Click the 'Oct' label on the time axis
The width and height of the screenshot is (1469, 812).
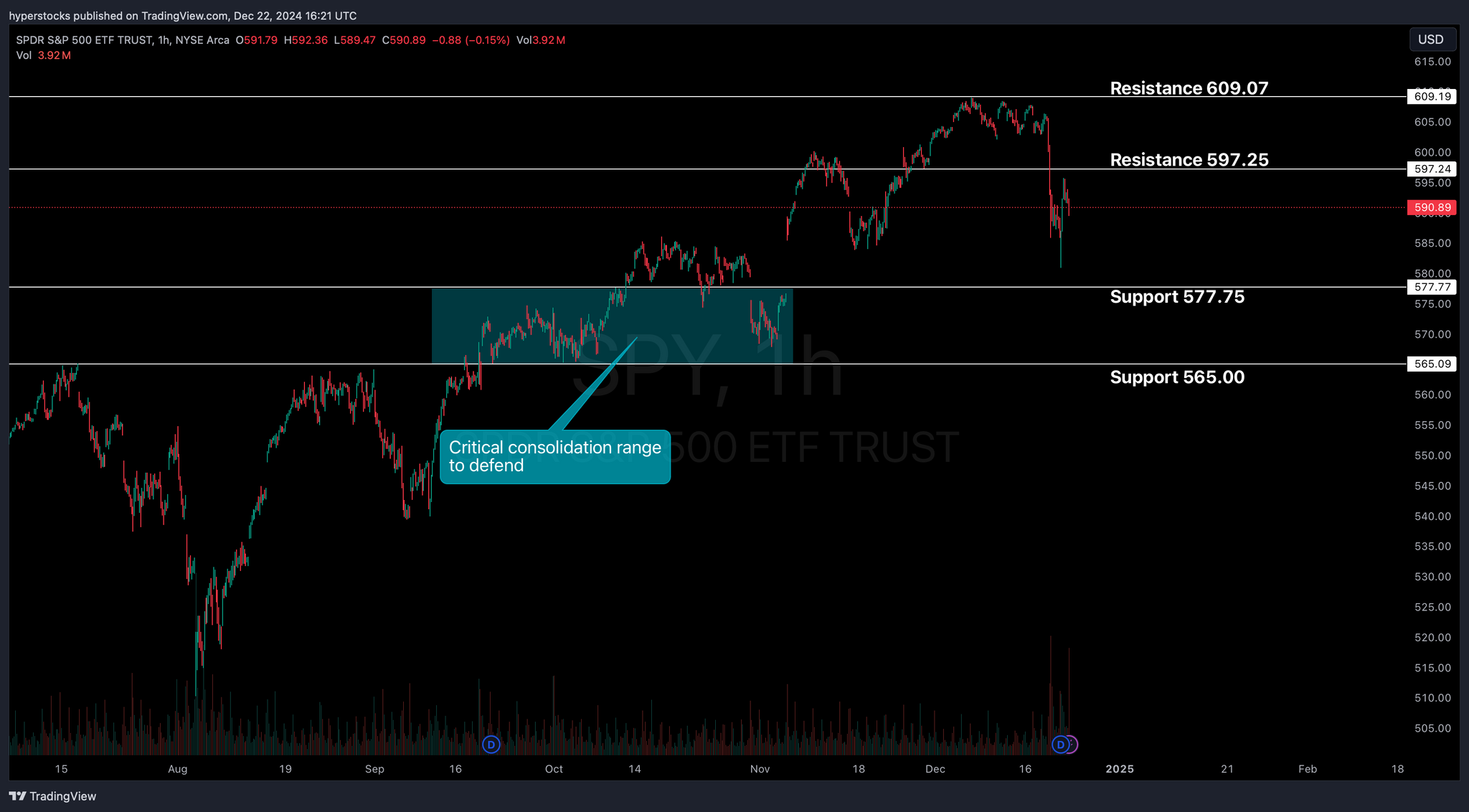pos(554,769)
